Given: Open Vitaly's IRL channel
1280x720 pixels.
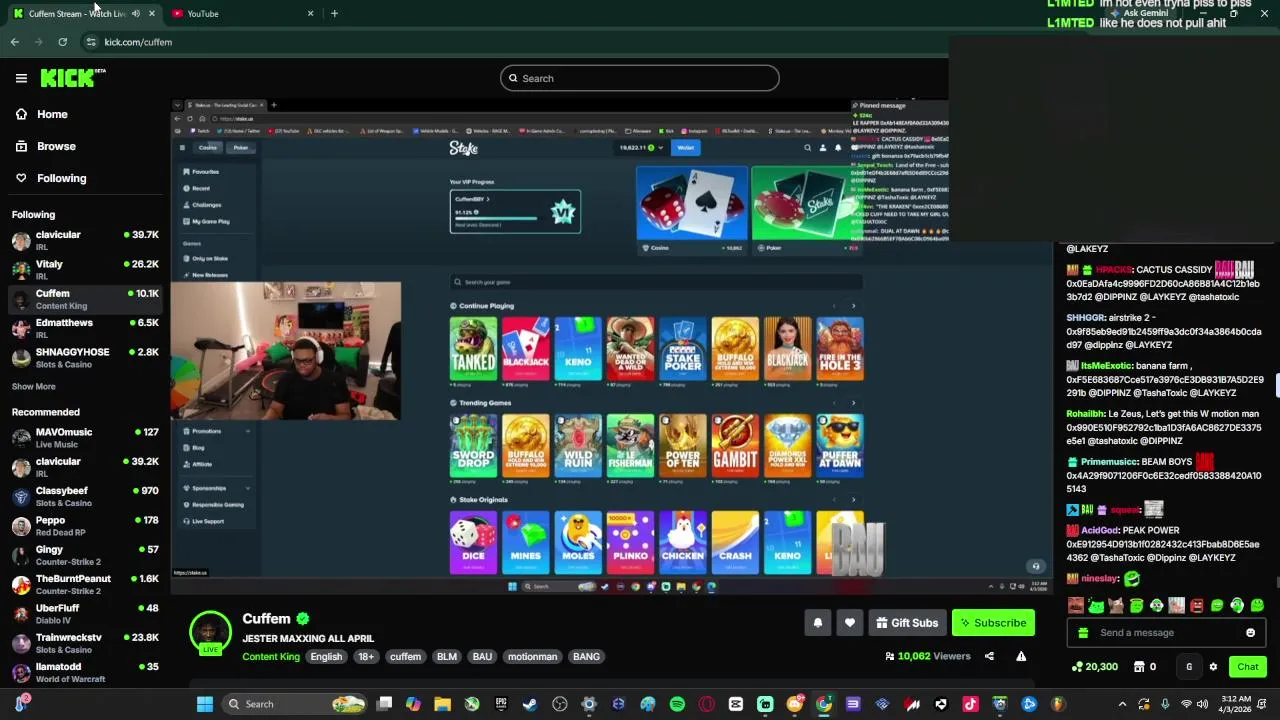Looking at the screenshot, I should 84,269.
